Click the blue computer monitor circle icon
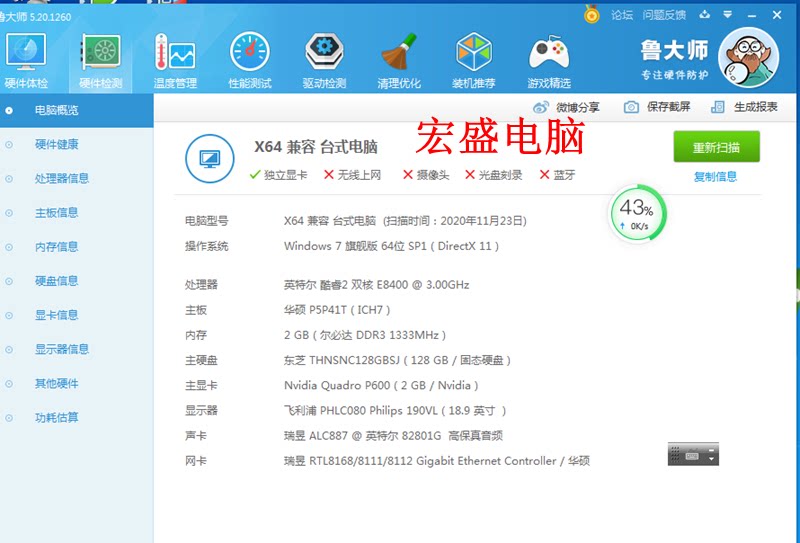The width and height of the screenshot is (800, 543). 210,159
